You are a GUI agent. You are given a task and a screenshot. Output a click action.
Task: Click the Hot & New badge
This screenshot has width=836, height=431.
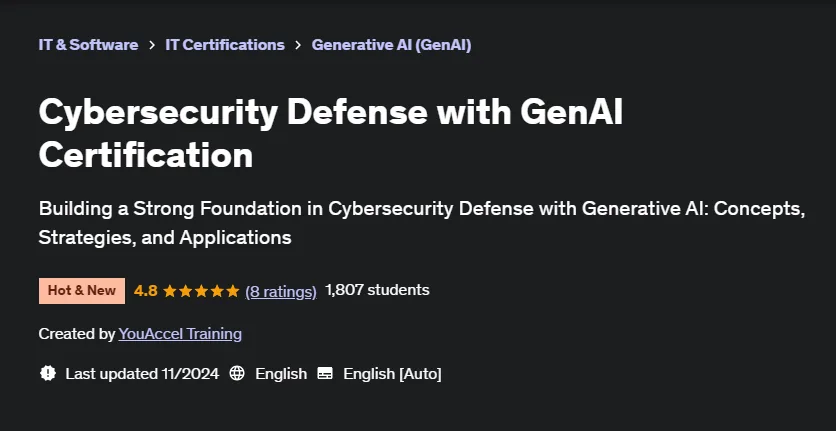pyautogui.click(x=82, y=291)
